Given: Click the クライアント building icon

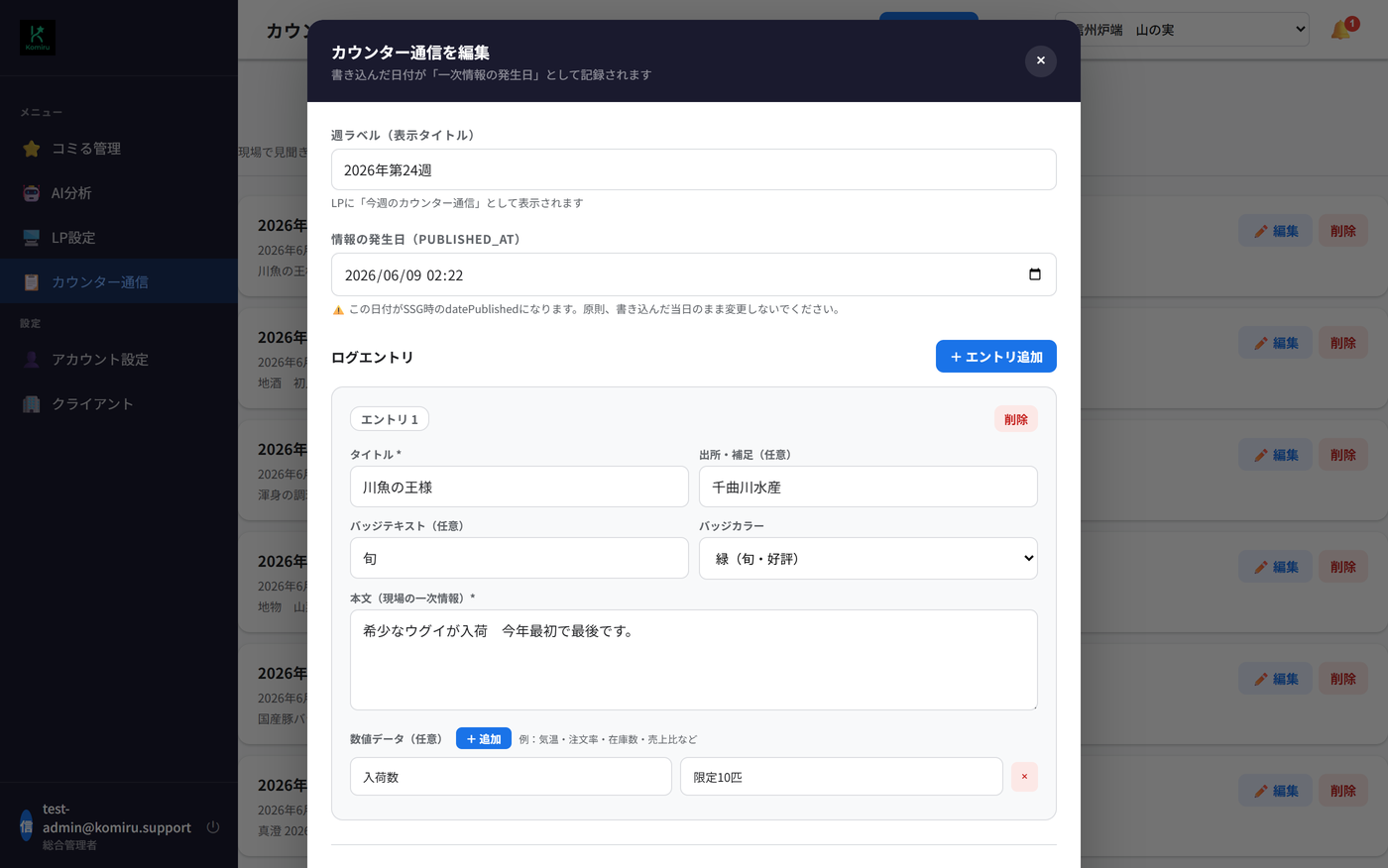Looking at the screenshot, I should [x=32, y=404].
